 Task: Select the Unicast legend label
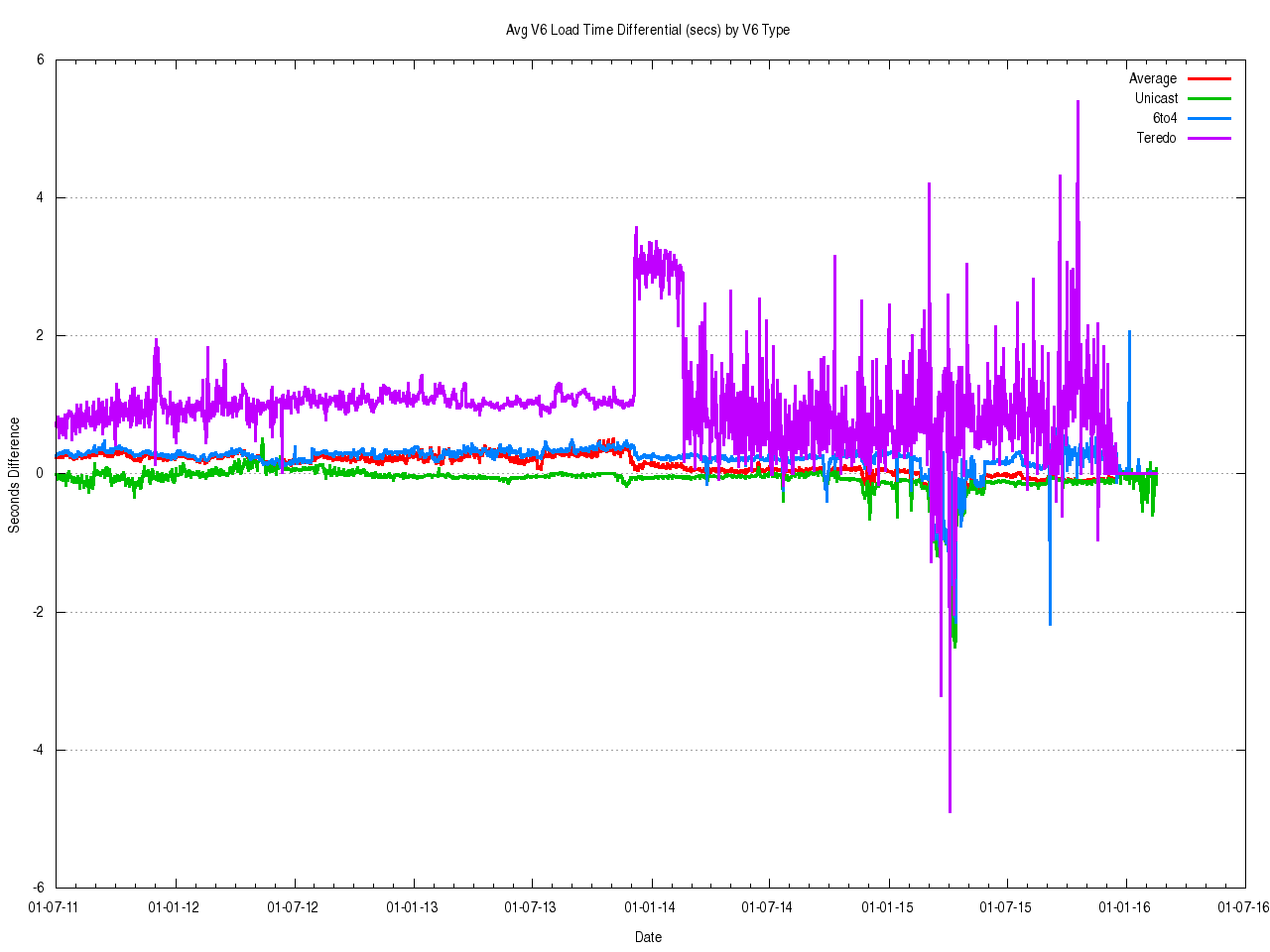click(1156, 98)
